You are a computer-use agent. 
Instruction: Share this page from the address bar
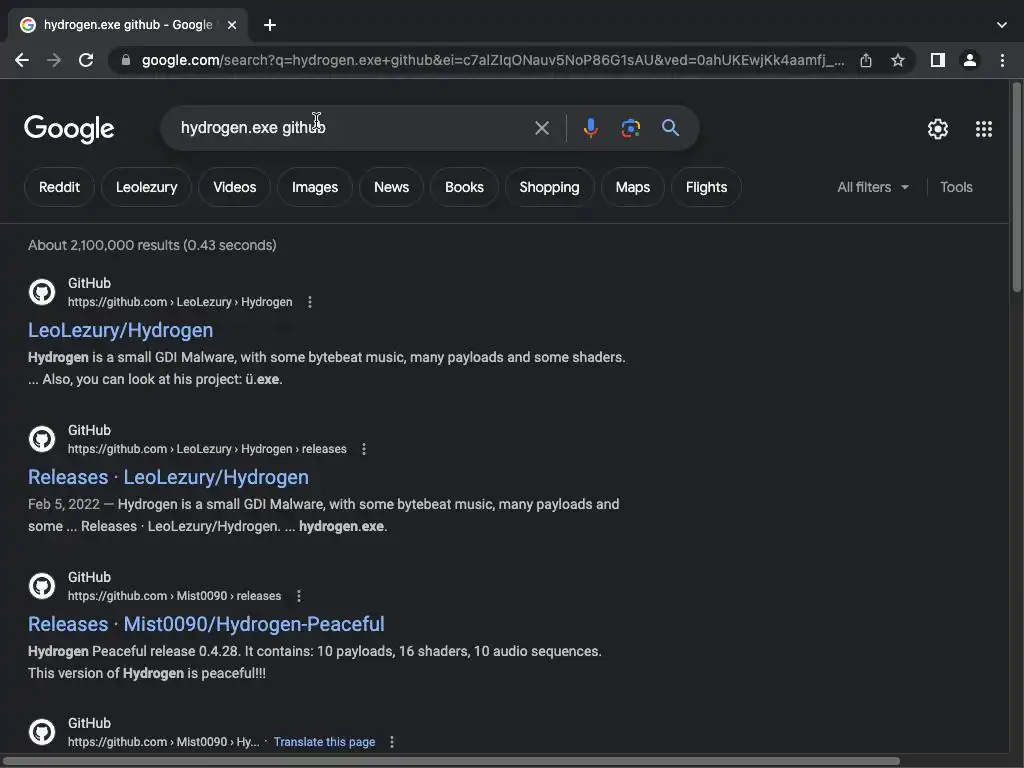(866, 60)
